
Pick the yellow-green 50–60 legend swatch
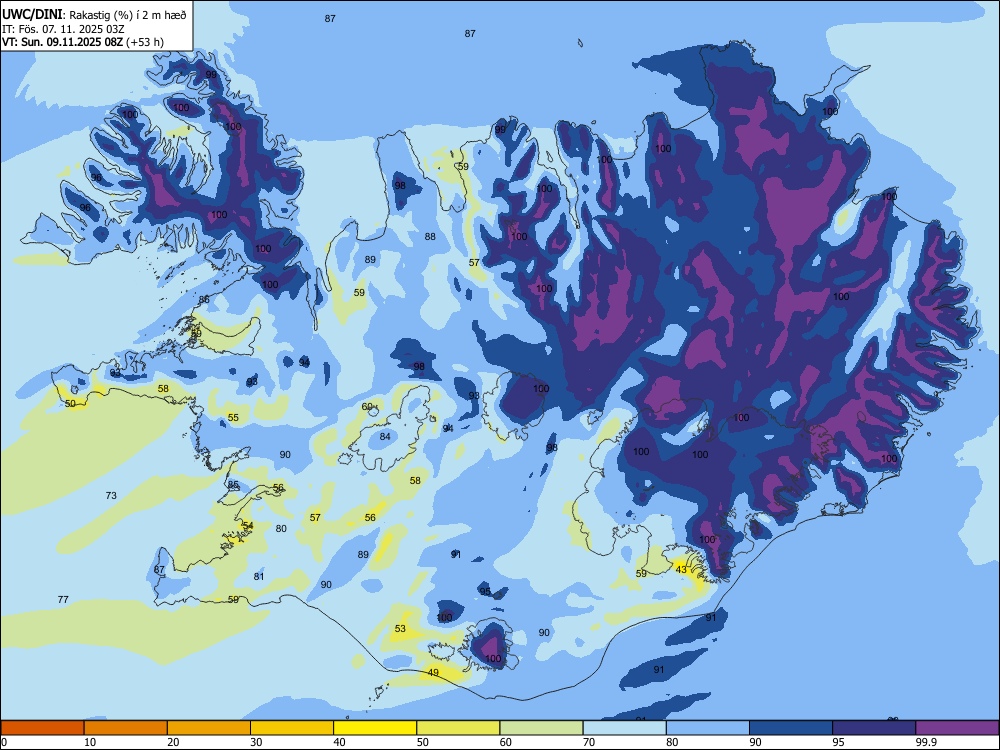pyautogui.click(x=458, y=728)
